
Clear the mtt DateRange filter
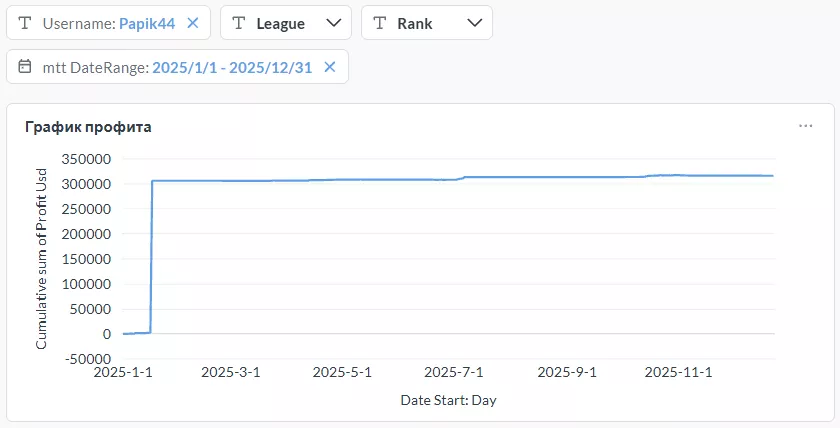coord(330,67)
